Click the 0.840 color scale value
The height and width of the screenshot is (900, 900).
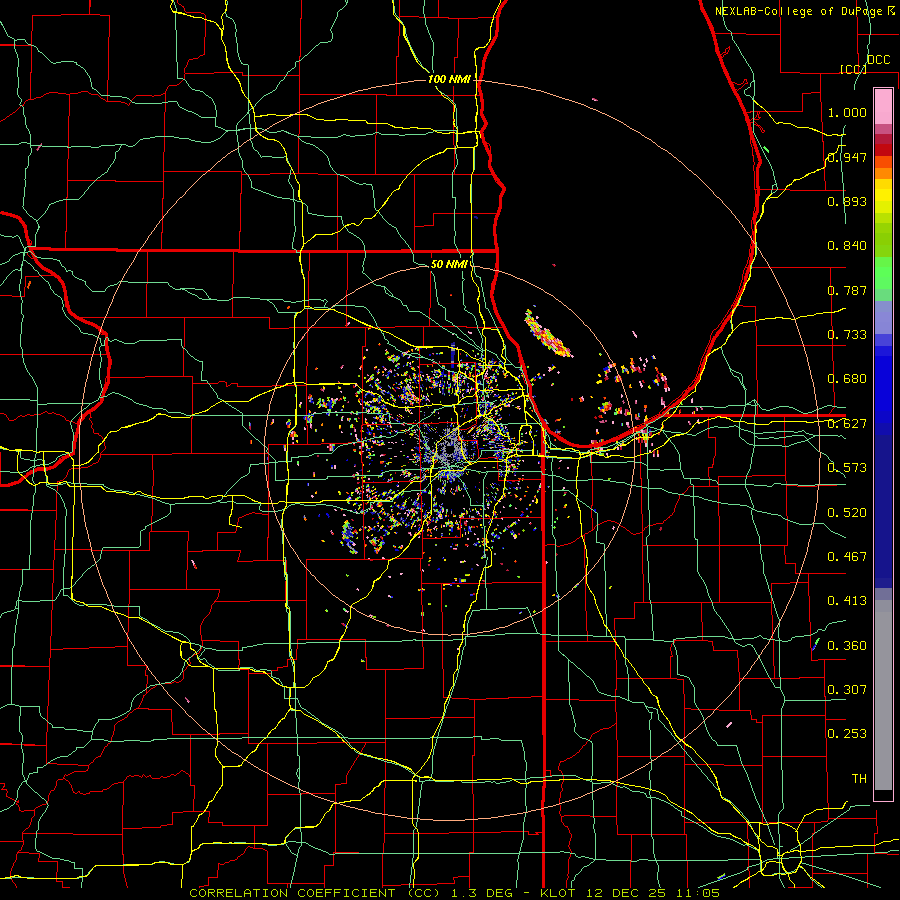tap(847, 246)
